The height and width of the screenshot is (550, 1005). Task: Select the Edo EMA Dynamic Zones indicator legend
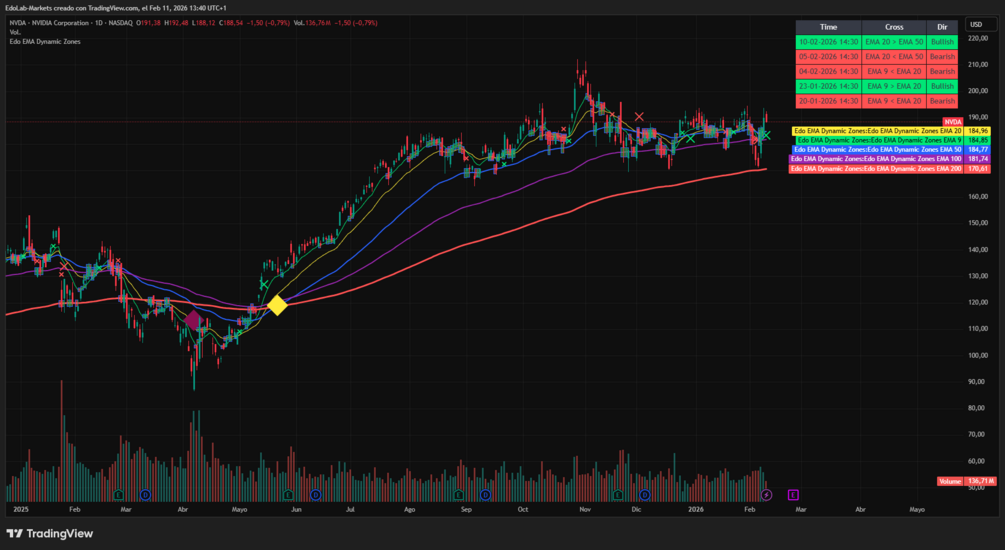point(45,42)
